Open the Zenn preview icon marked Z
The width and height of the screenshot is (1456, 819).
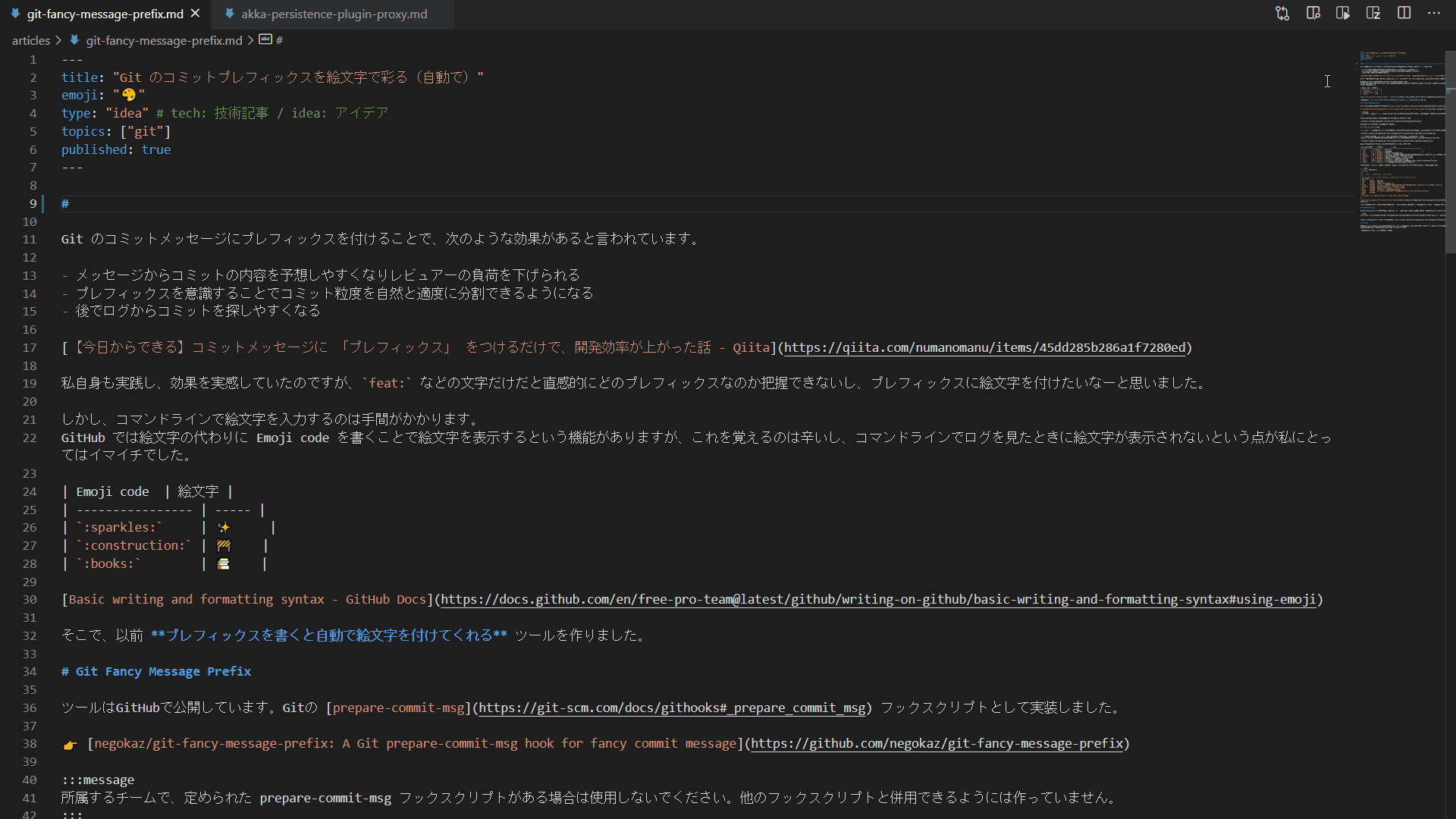coord(1373,14)
